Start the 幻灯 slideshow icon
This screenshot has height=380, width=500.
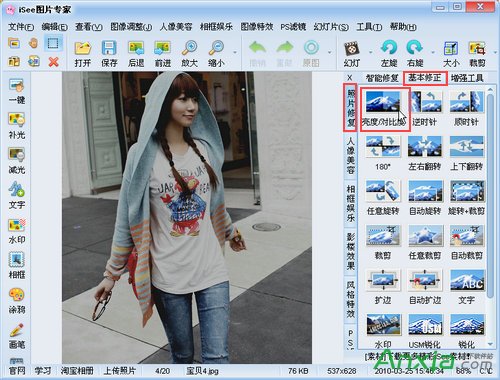coord(352,53)
